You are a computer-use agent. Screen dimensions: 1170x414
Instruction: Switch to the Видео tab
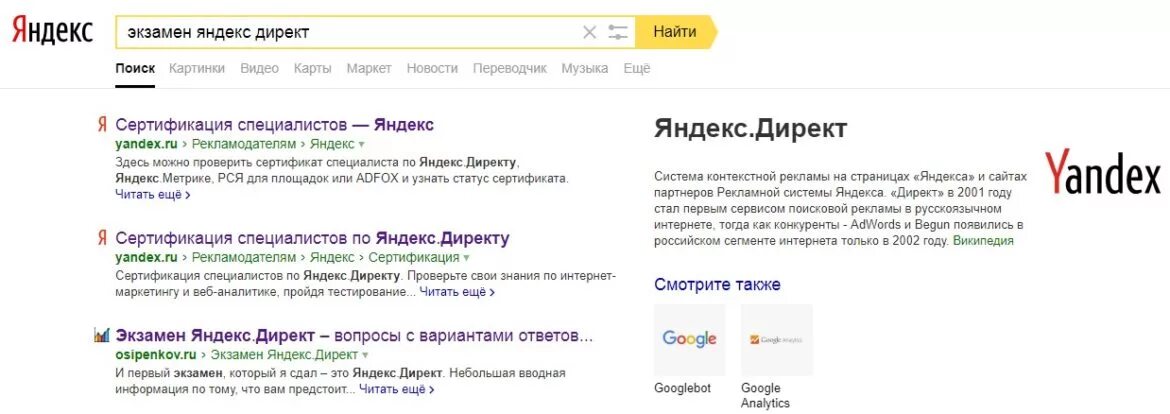[x=260, y=69]
